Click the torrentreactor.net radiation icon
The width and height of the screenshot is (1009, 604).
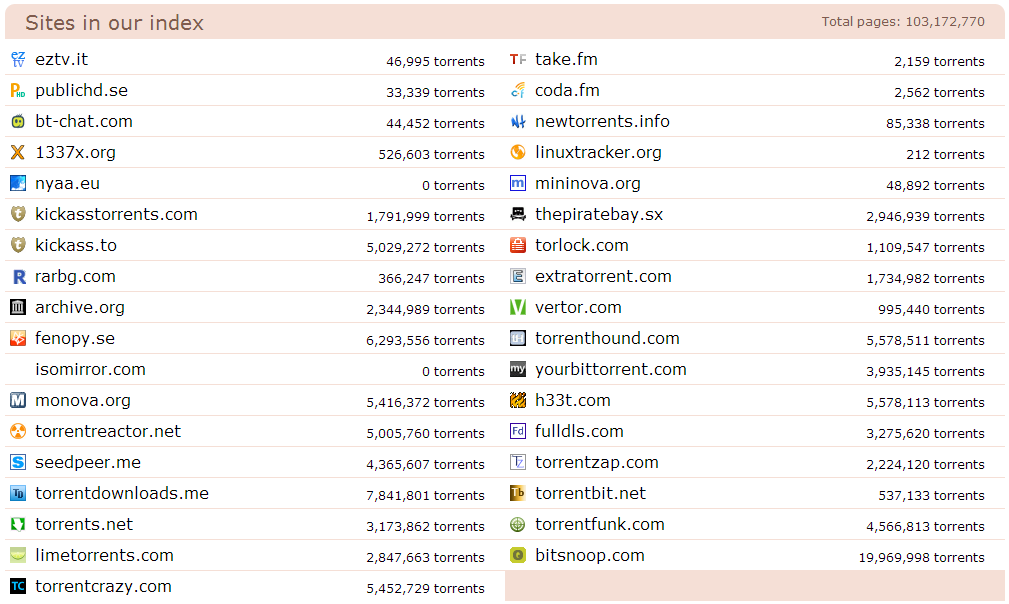(x=18, y=431)
